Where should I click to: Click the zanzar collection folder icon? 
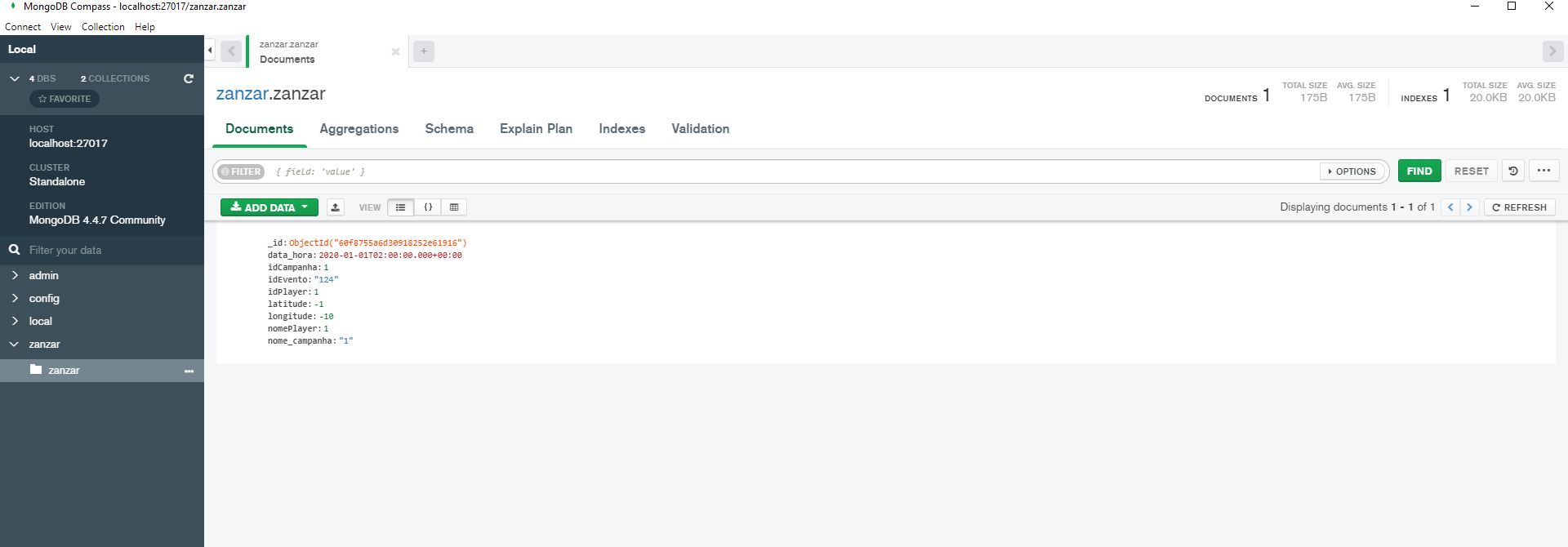click(36, 369)
